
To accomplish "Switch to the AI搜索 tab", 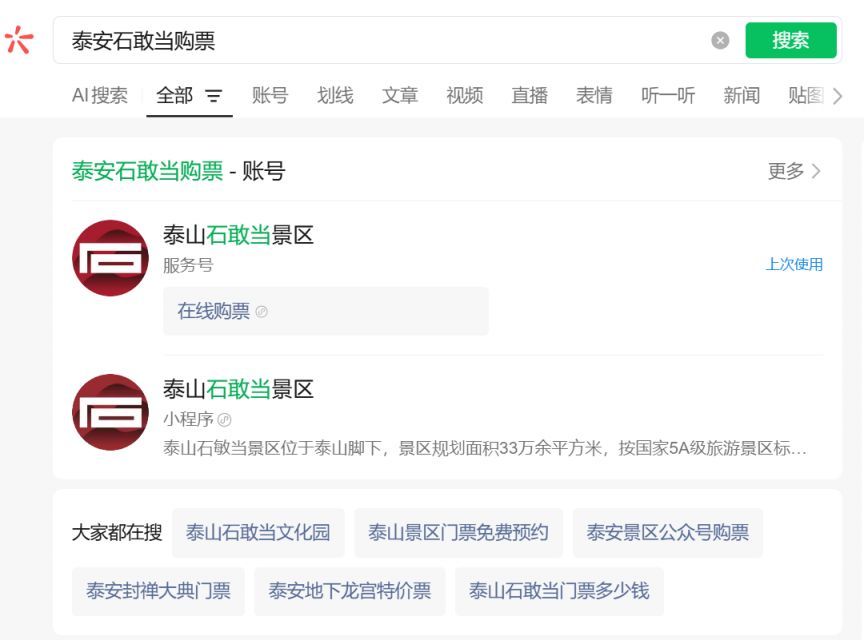I will point(100,95).
